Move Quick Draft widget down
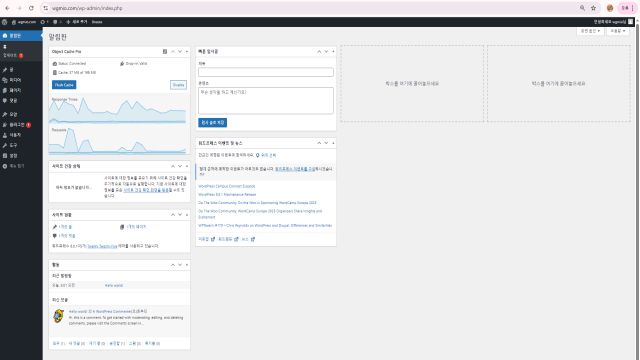 click(326, 52)
